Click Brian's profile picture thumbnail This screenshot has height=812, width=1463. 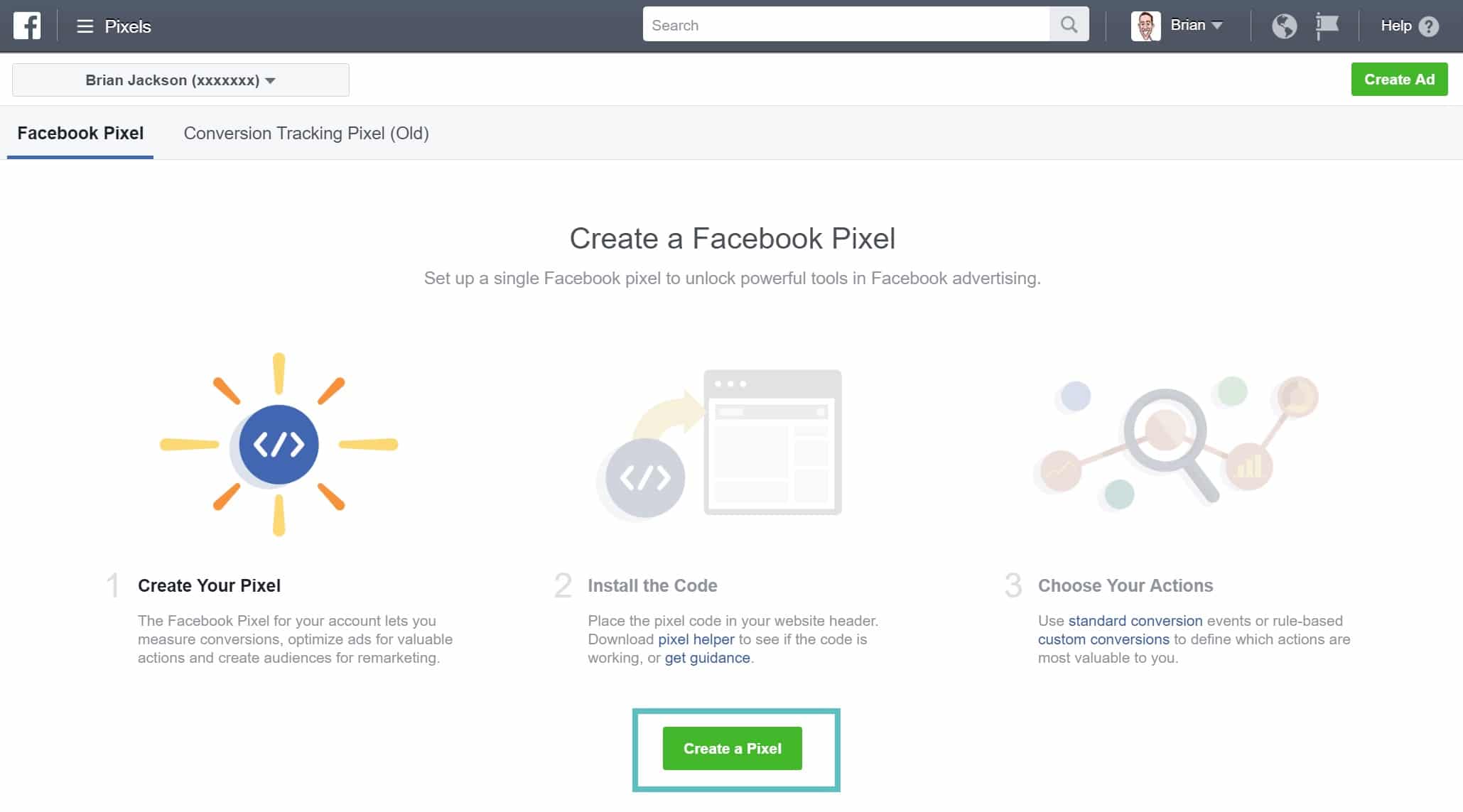[x=1145, y=26]
